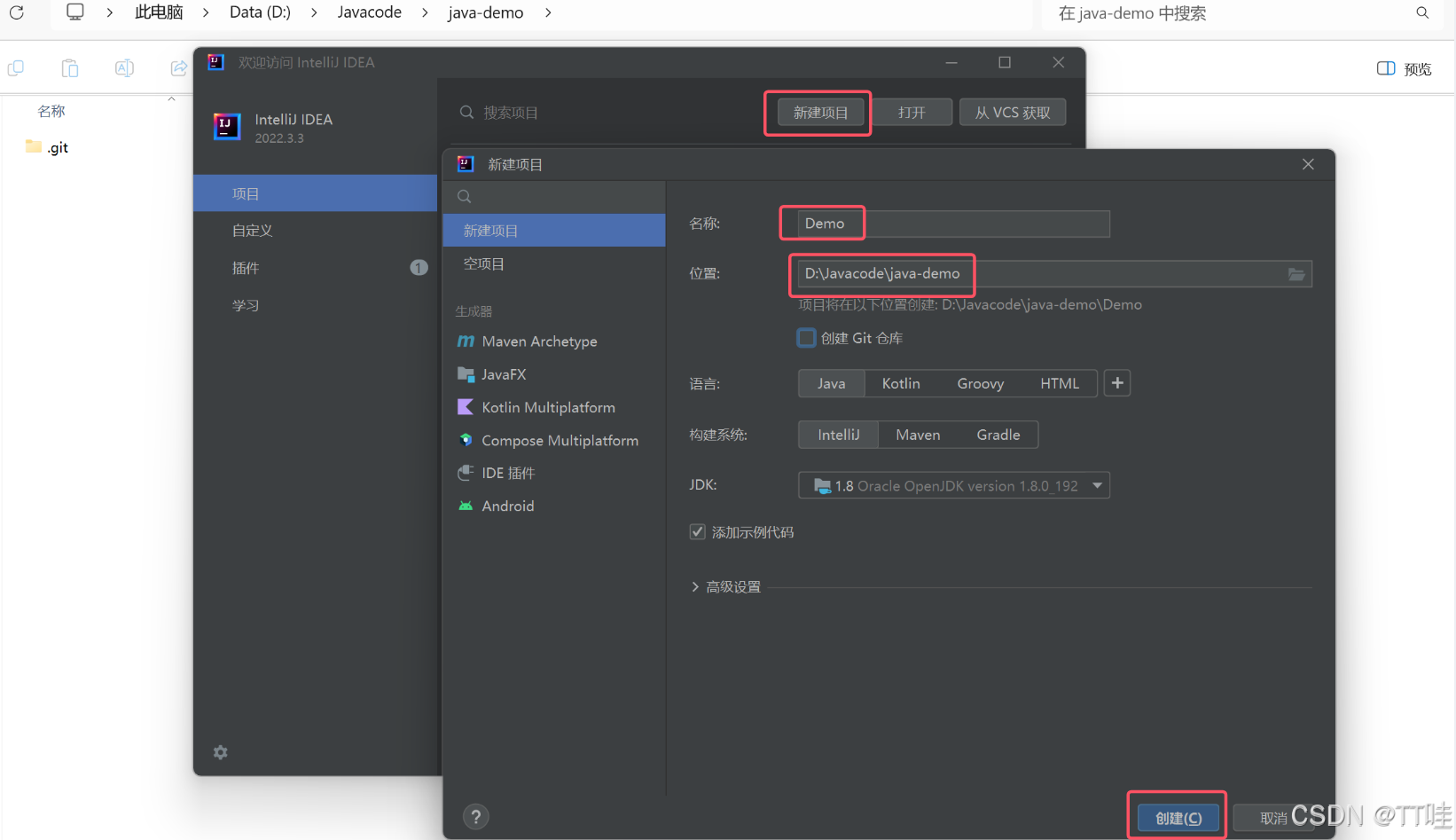
Task: Select HTML as the language
Action: 1060,383
